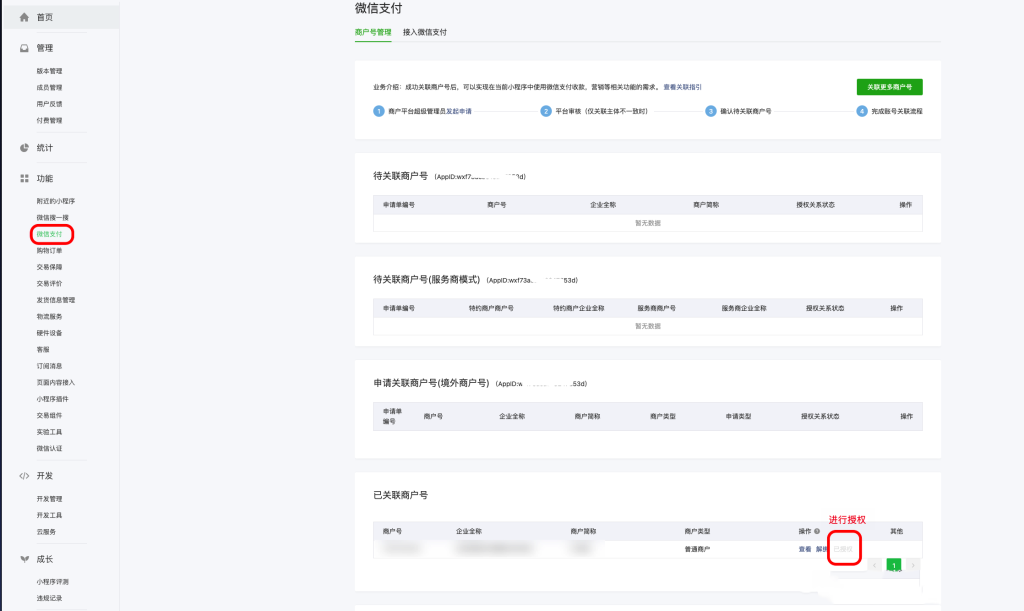Switch to 接入微信支付 tab
1024x611 pixels.
(424, 32)
